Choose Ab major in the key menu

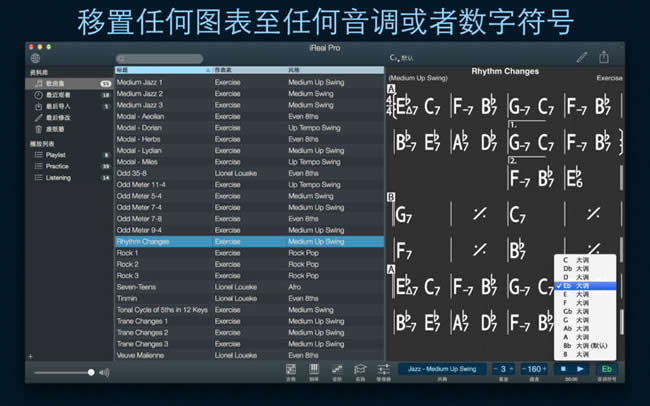pos(585,328)
